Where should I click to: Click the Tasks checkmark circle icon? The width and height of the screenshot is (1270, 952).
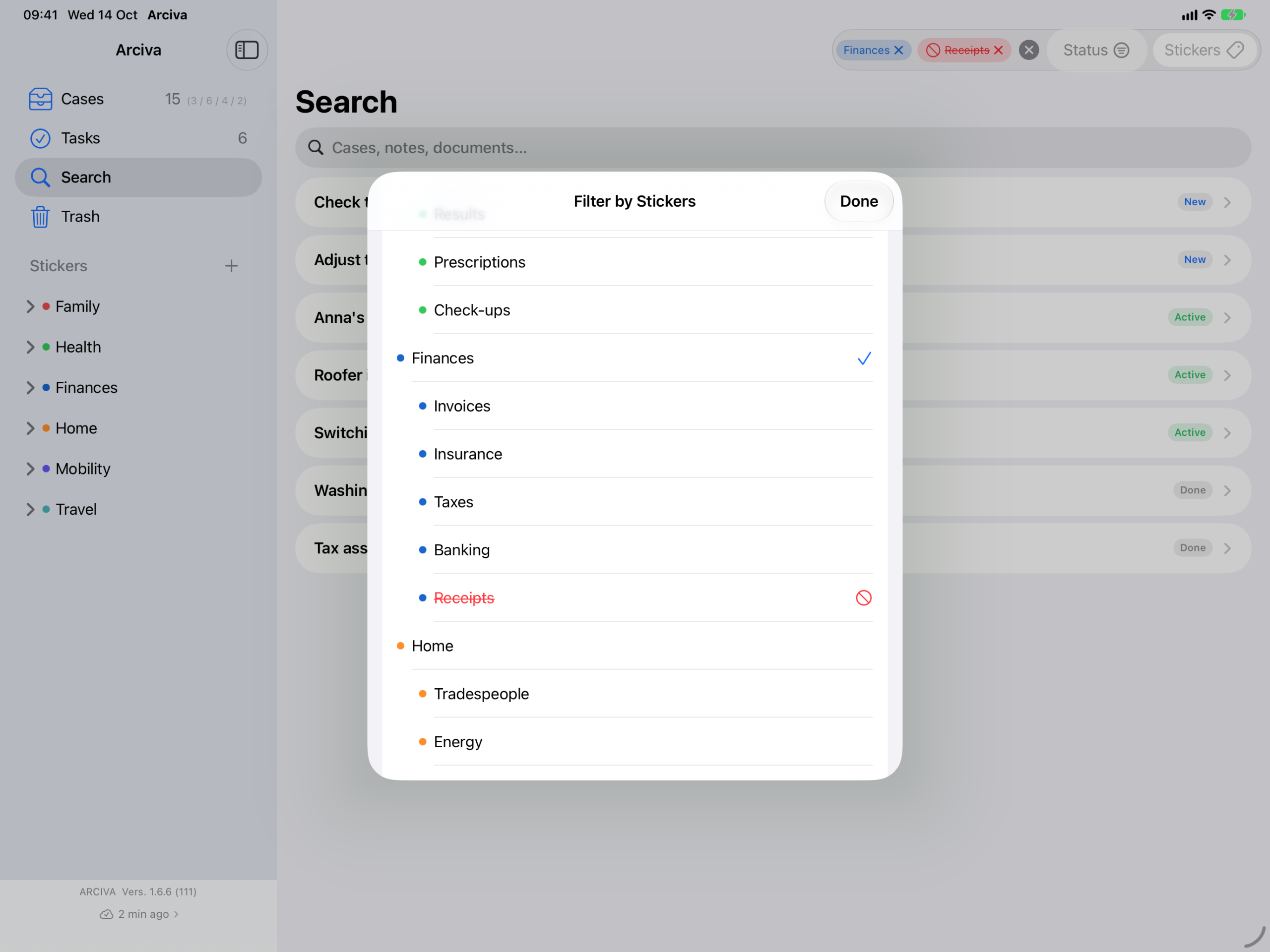tap(40, 138)
